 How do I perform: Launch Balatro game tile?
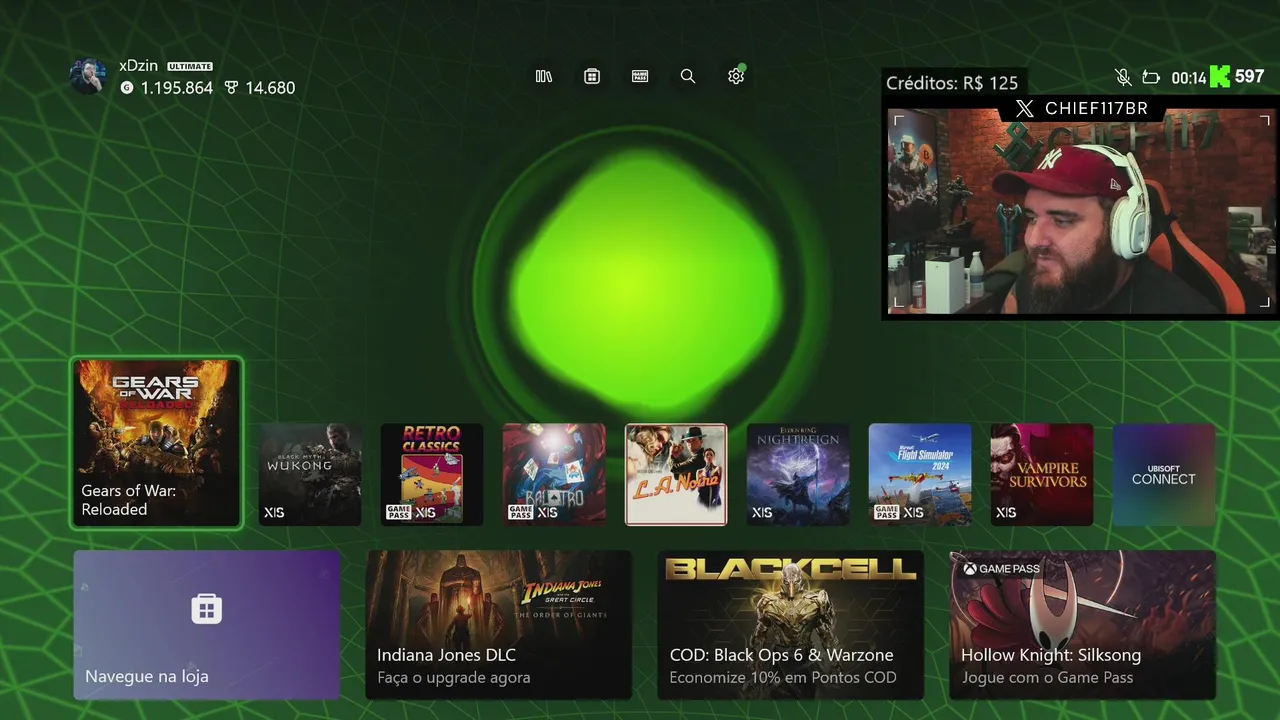554,474
